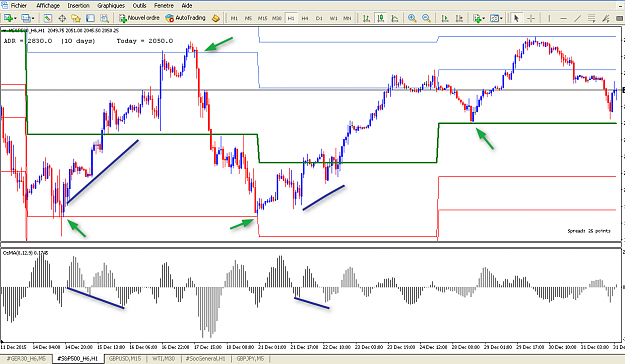Open the Graphiques menu
This screenshot has width=625, height=364.
(111, 6)
